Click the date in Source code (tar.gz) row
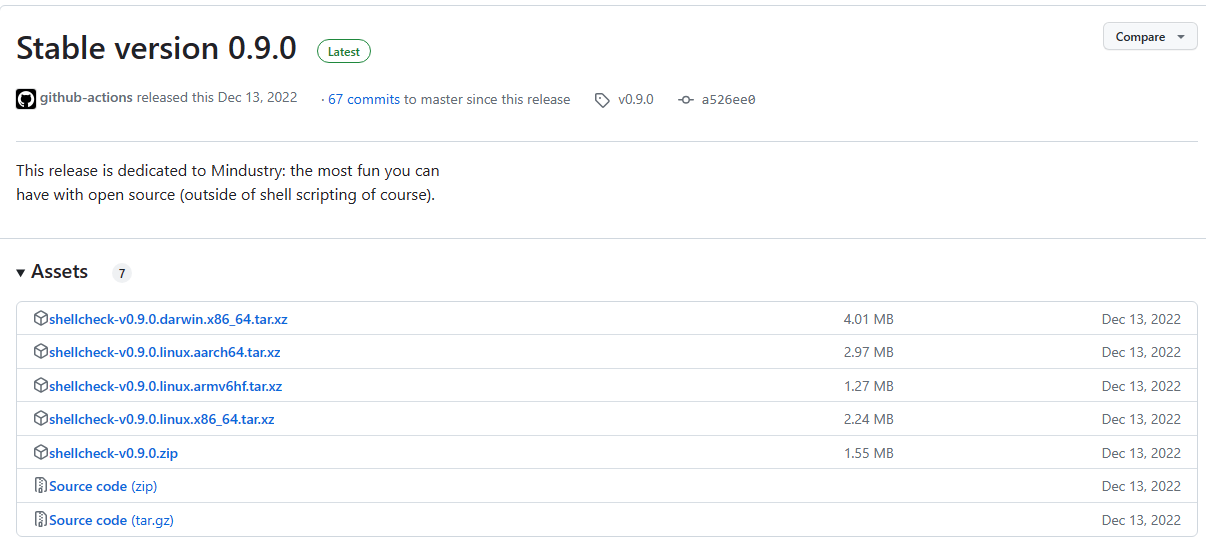Screen dimensions: 1206x547 click(x=1141, y=520)
